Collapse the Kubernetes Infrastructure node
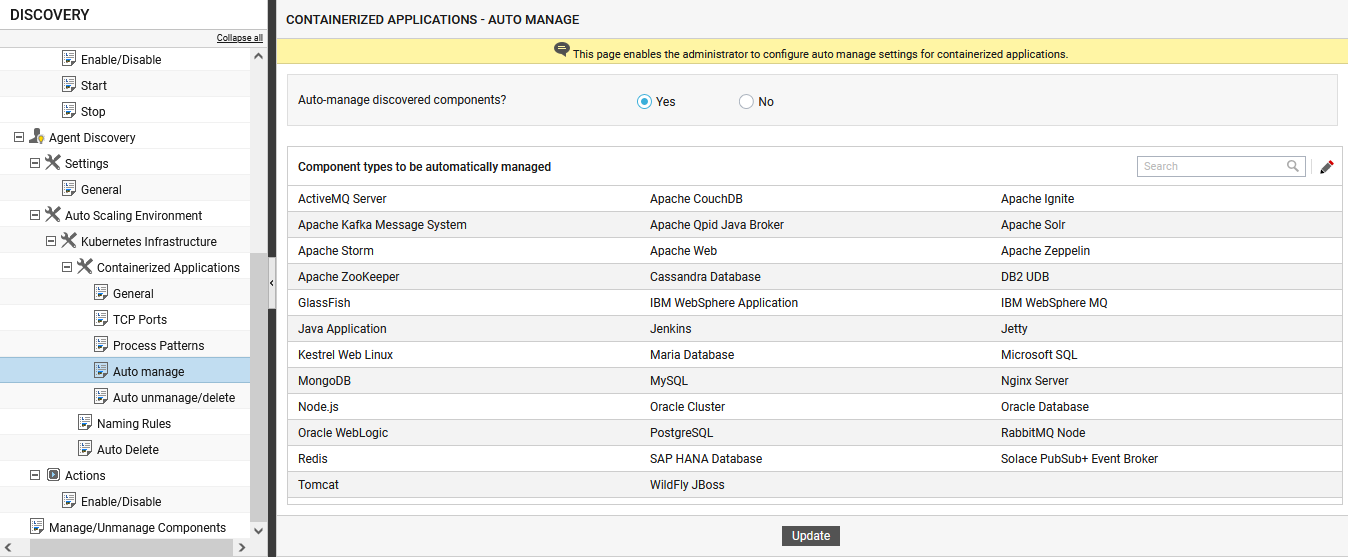 pyautogui.click(x=51, y=241)
